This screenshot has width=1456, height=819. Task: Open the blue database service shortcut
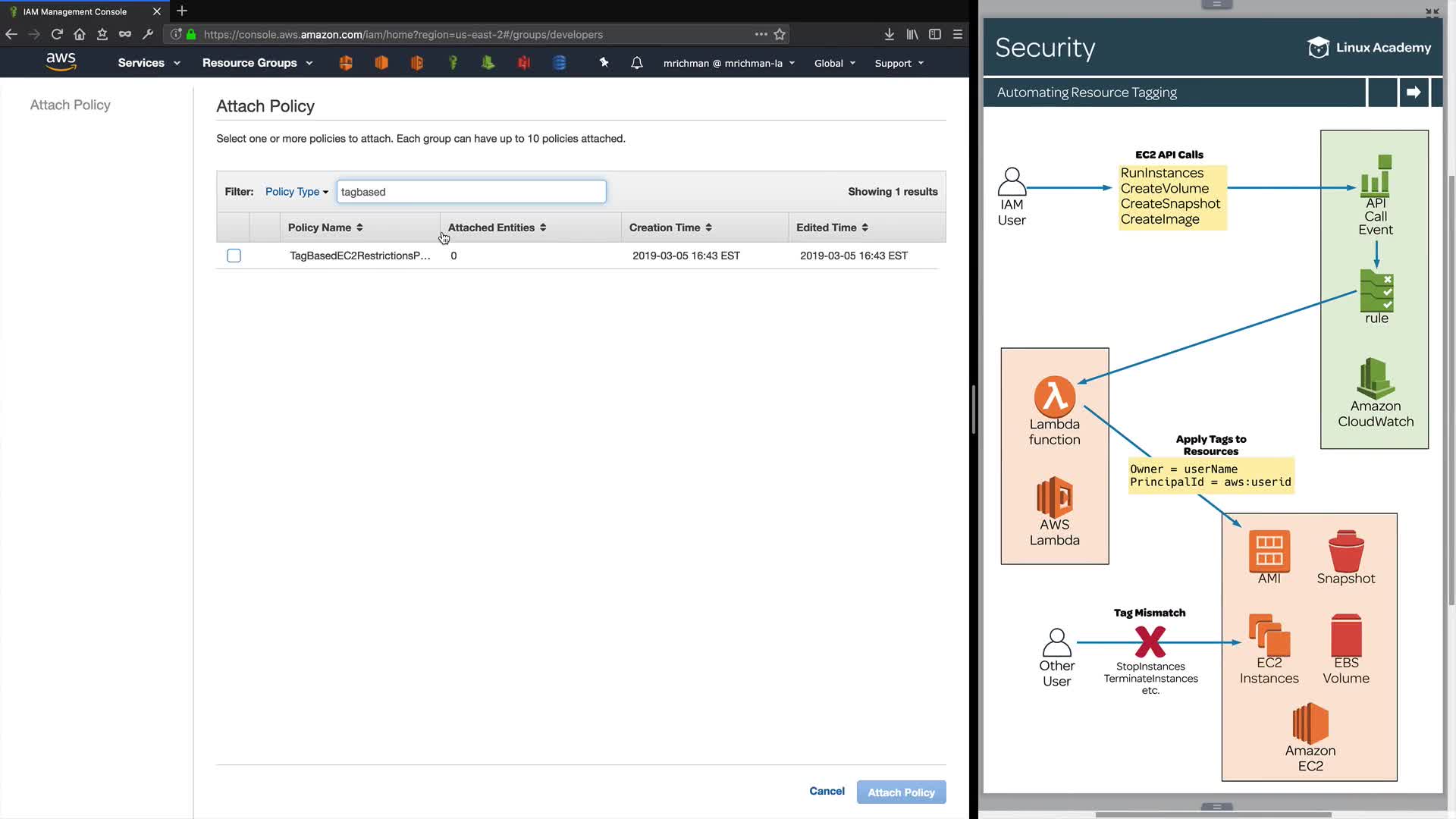pos(560,63)
